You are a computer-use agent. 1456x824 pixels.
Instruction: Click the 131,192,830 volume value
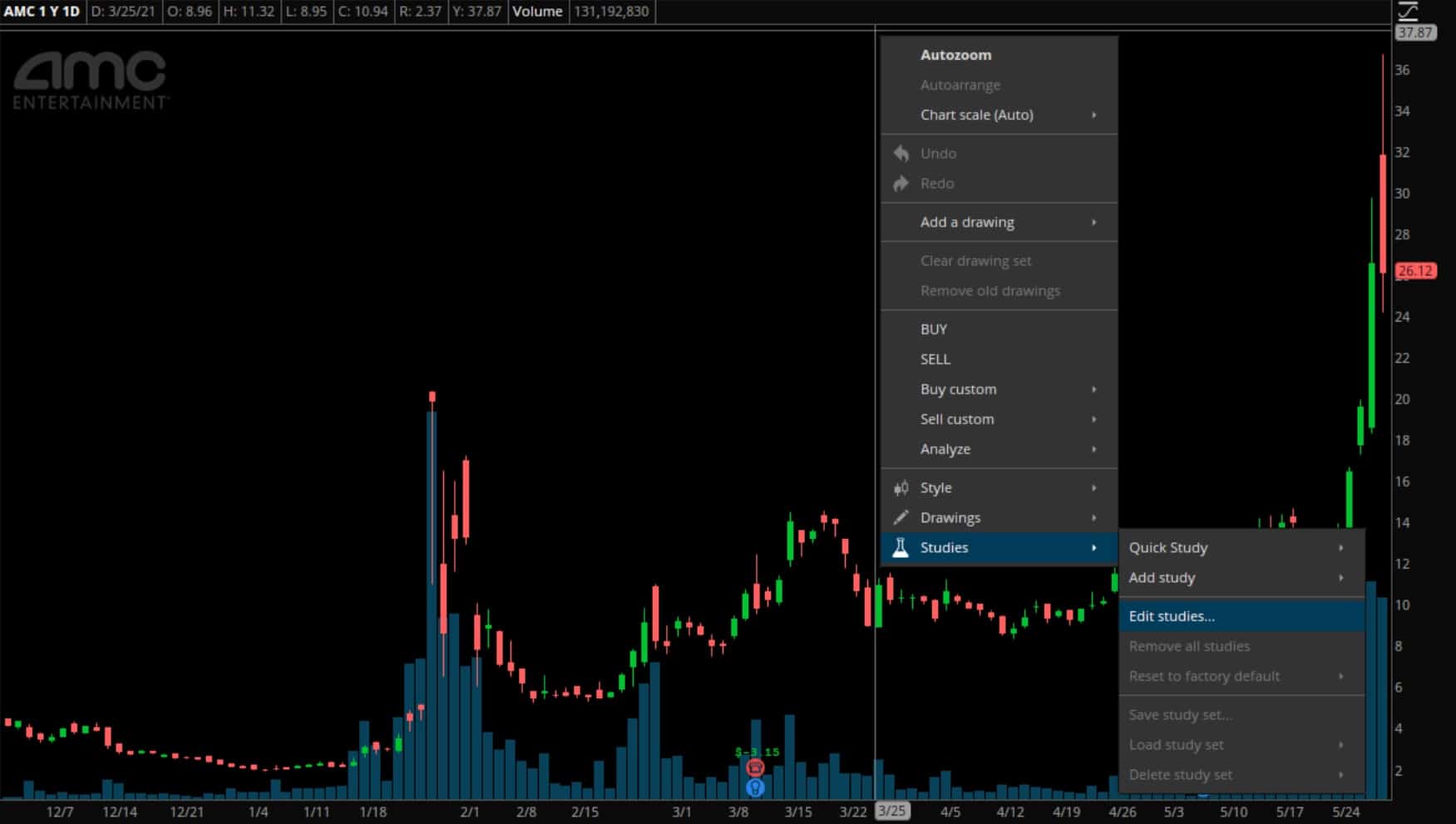611,12
